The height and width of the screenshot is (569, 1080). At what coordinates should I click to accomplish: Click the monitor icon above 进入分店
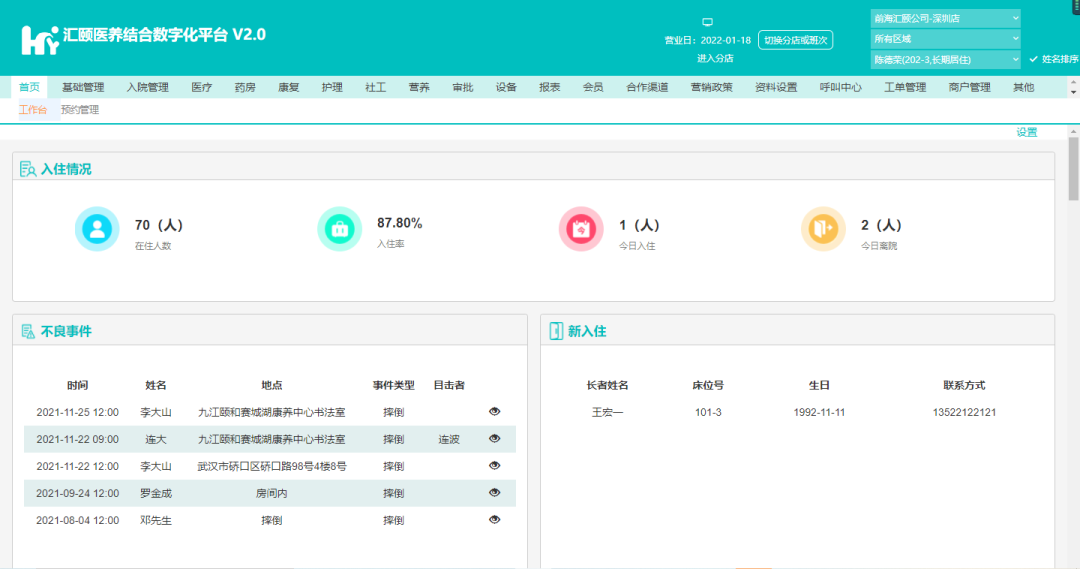click(707, 22)
